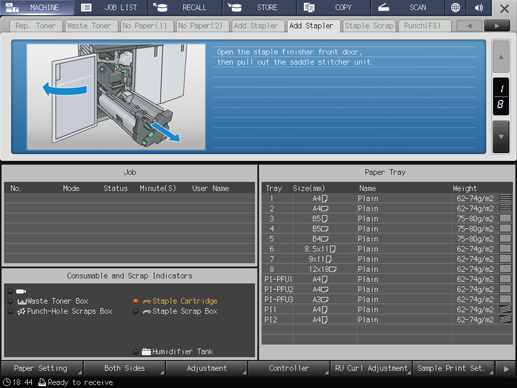This screenshot has width=517, height=388.
Task: Open the JOB LIST screen
Action: (x=111, y=8)
